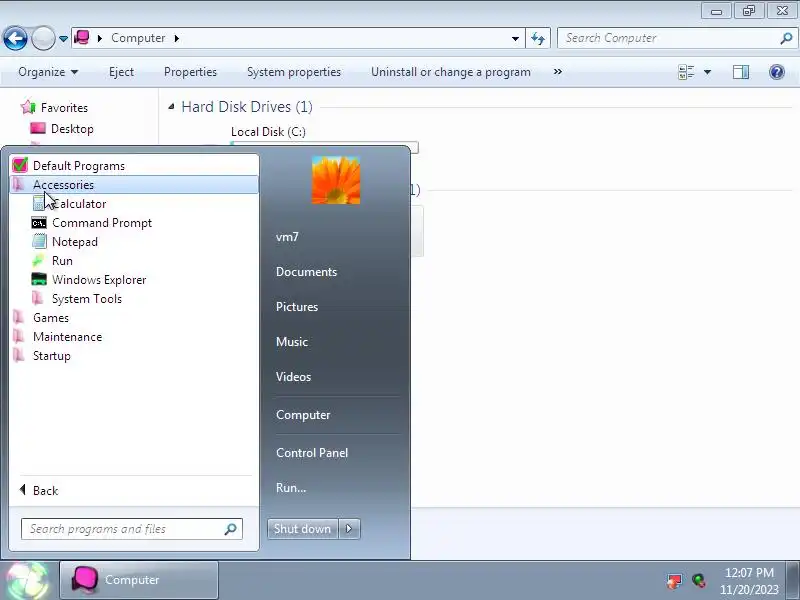Open the recent pages dropdown arrow
Image resolution: width=800 pixels, height=600 pixels.
(x=63, y=38)
